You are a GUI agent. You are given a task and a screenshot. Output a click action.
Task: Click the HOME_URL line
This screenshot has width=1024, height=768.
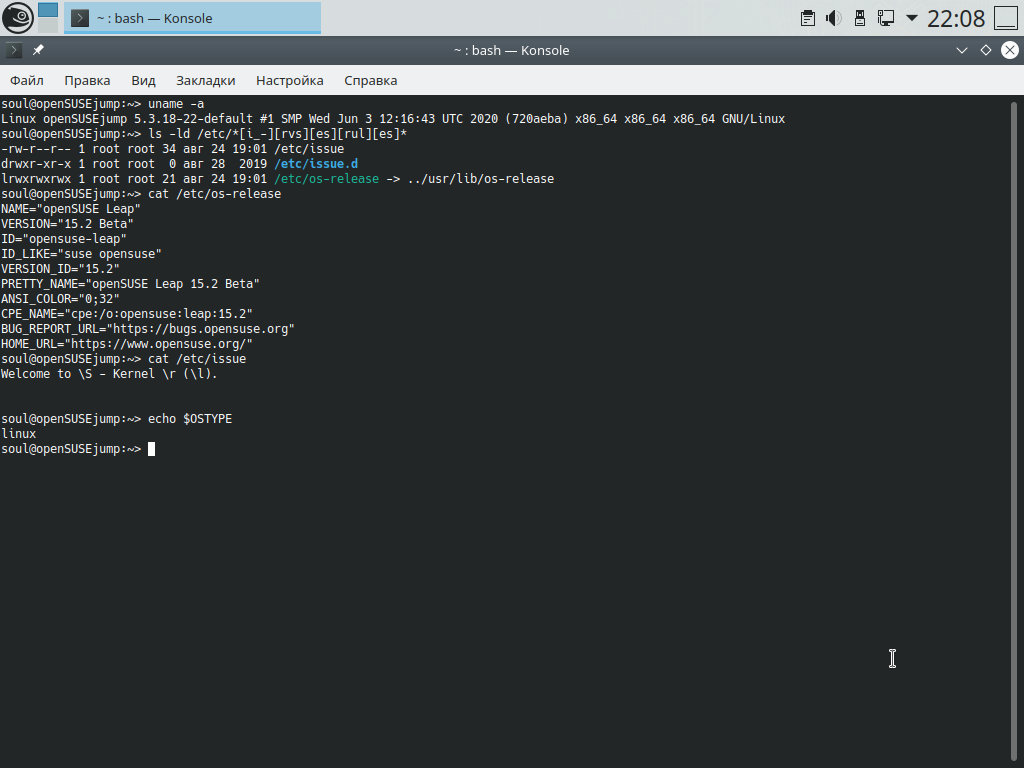pos(127,344)
